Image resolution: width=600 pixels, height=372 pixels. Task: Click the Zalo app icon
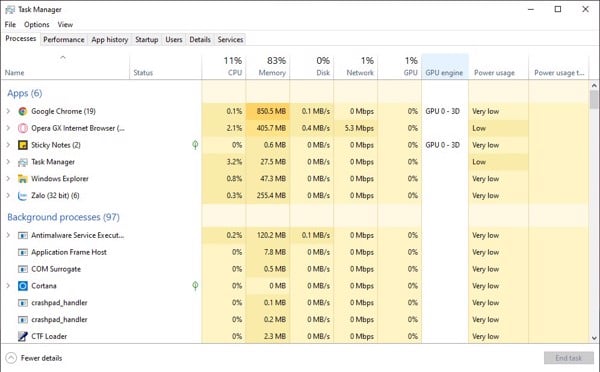pyautogui.click(x=23, y=196)
